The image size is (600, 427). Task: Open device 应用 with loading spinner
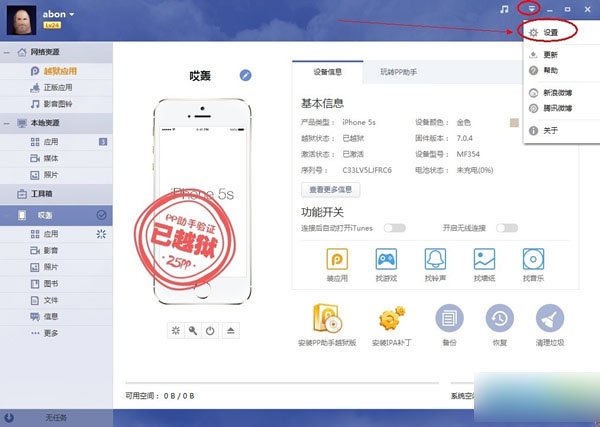coord(56,234)
